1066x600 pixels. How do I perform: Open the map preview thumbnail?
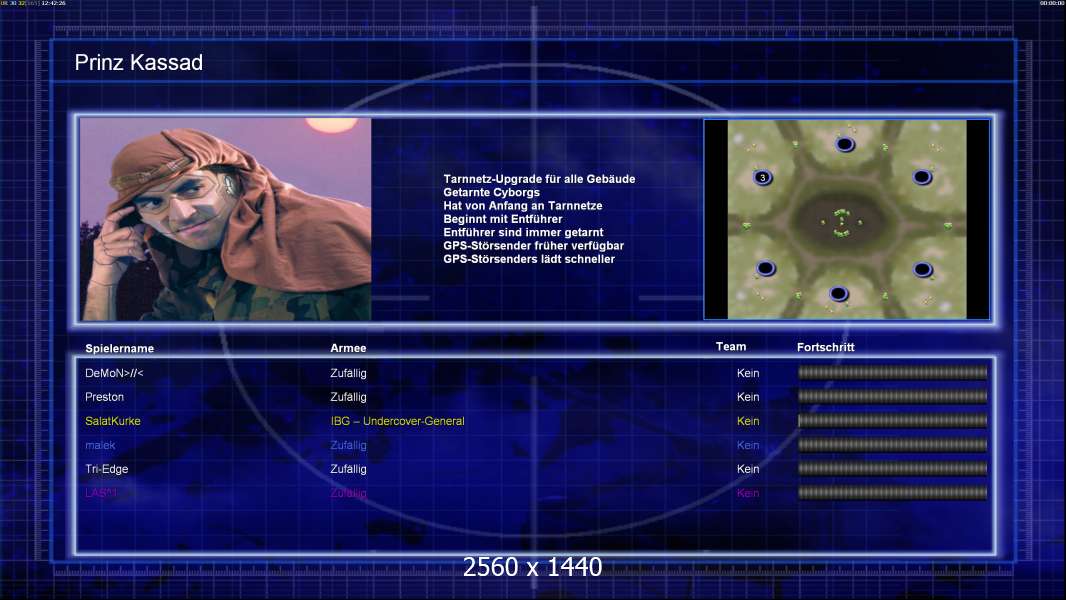[846, 219]
